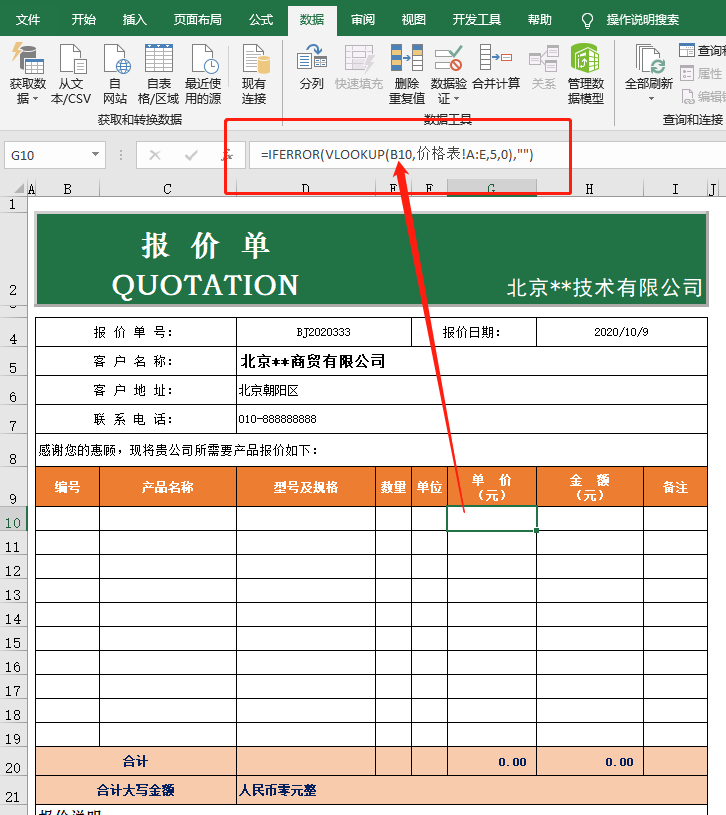
Task: Click the 合计 label cell
Action: [136, 761]
